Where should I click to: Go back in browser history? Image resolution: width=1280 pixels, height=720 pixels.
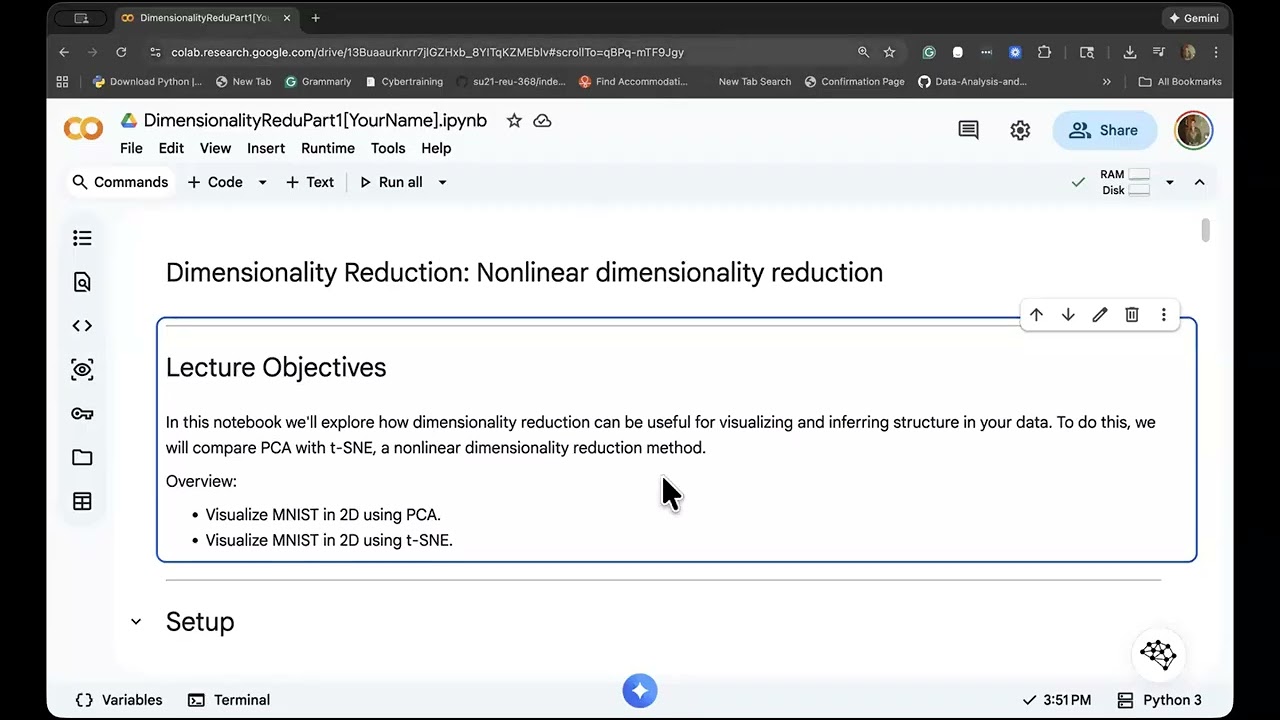click(x=64, y=52)
